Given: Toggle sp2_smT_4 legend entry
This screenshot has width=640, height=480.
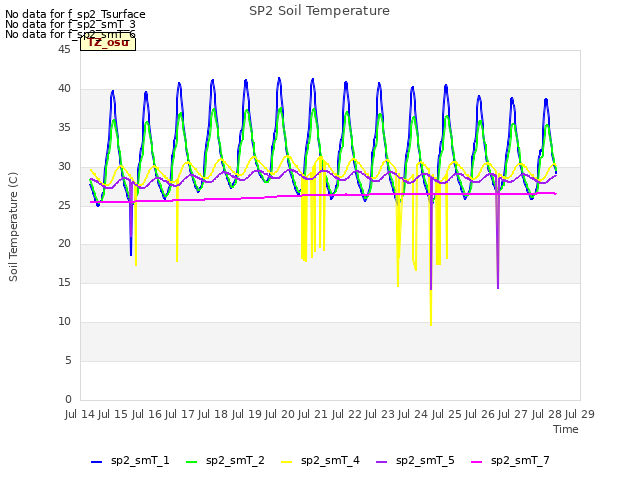Looking at the screenshot, I should point(320,461).
